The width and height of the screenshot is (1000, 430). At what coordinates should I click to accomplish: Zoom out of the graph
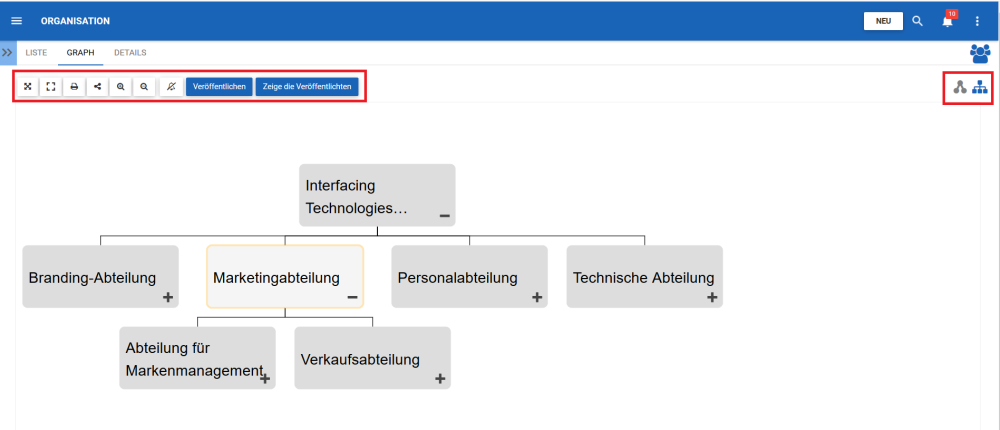[x=144, y=87]
